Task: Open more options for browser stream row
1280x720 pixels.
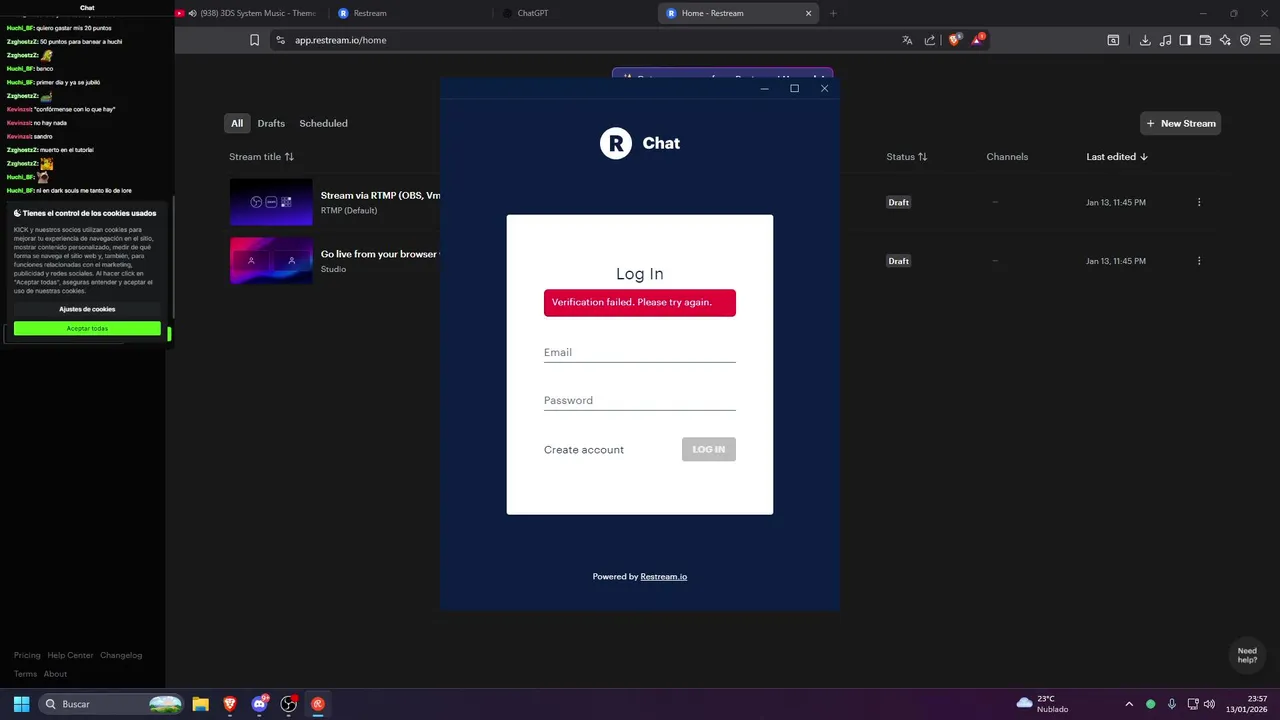Action: click(x=1199, y=261)
